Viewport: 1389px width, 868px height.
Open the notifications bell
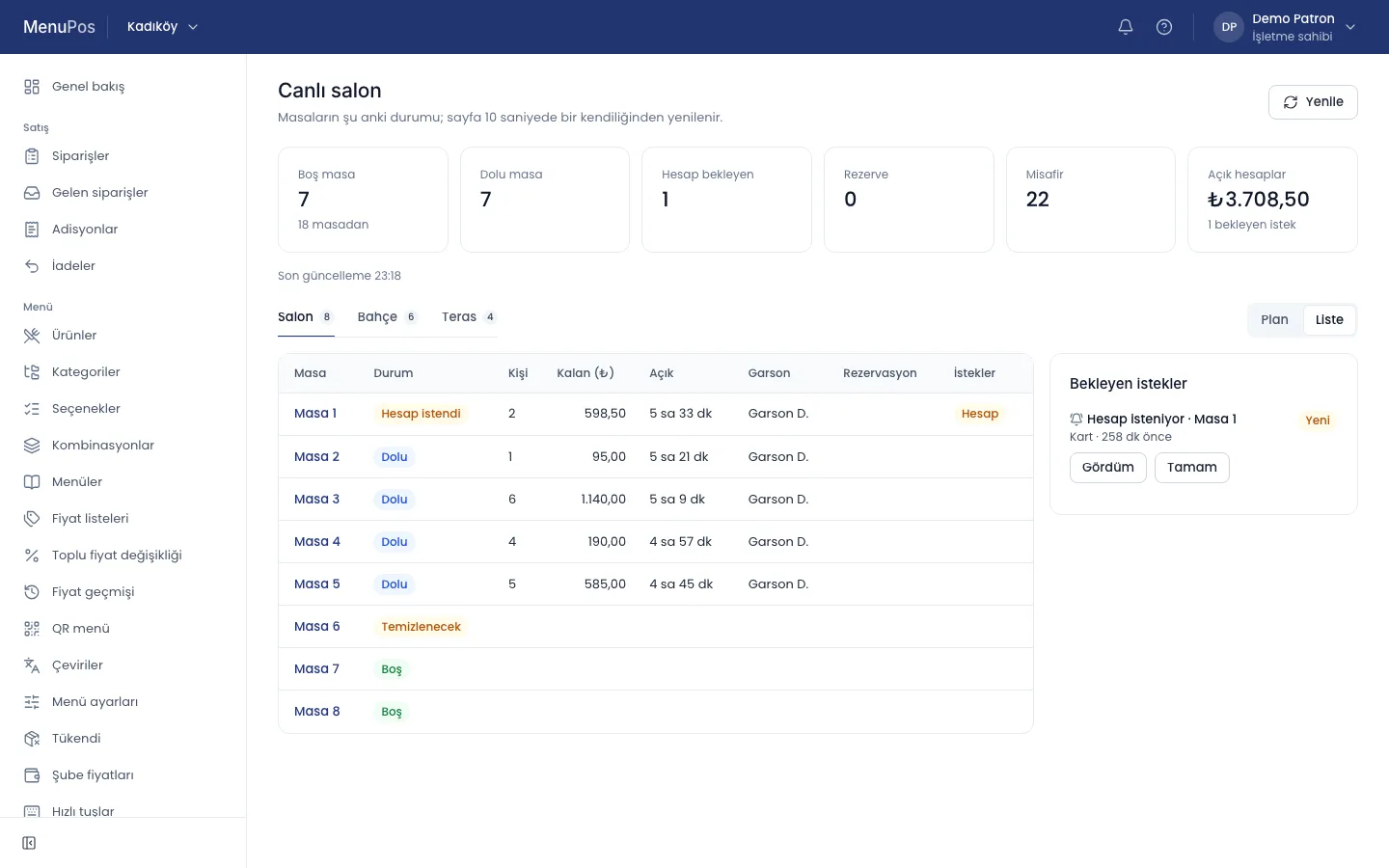point(1126,27)
